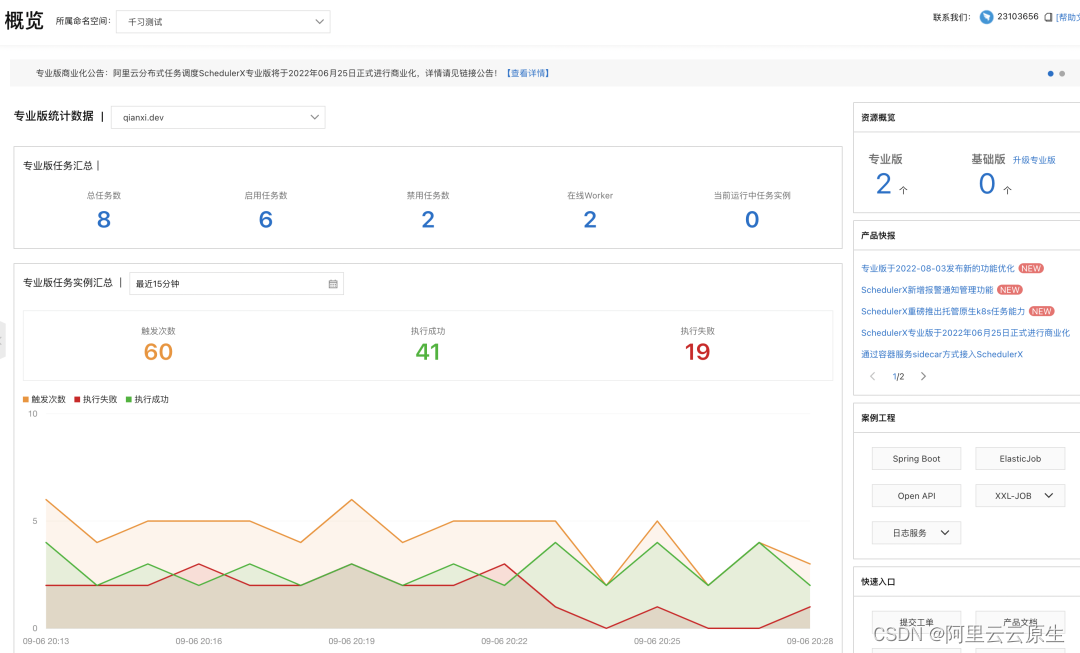The width and height of the screenshot is (1080, 653).
Task: Open news 通过容器服务sidecar方式接入SchedulerX
Action: point(942,354)
